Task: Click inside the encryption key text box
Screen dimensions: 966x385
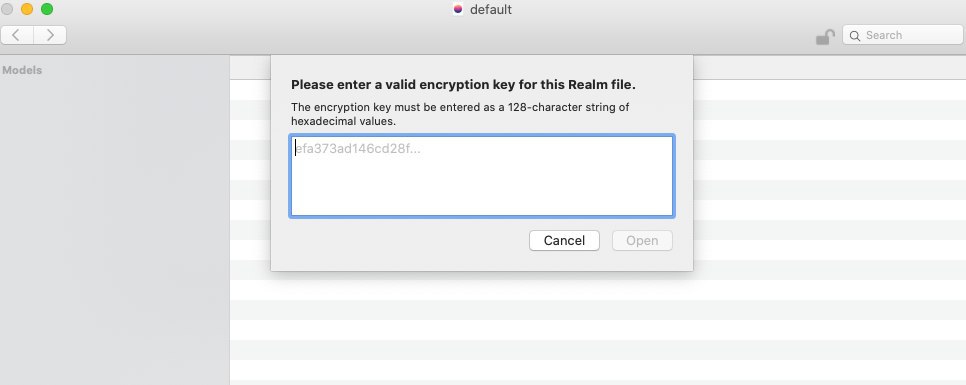Action: click(x=482, y=176)
